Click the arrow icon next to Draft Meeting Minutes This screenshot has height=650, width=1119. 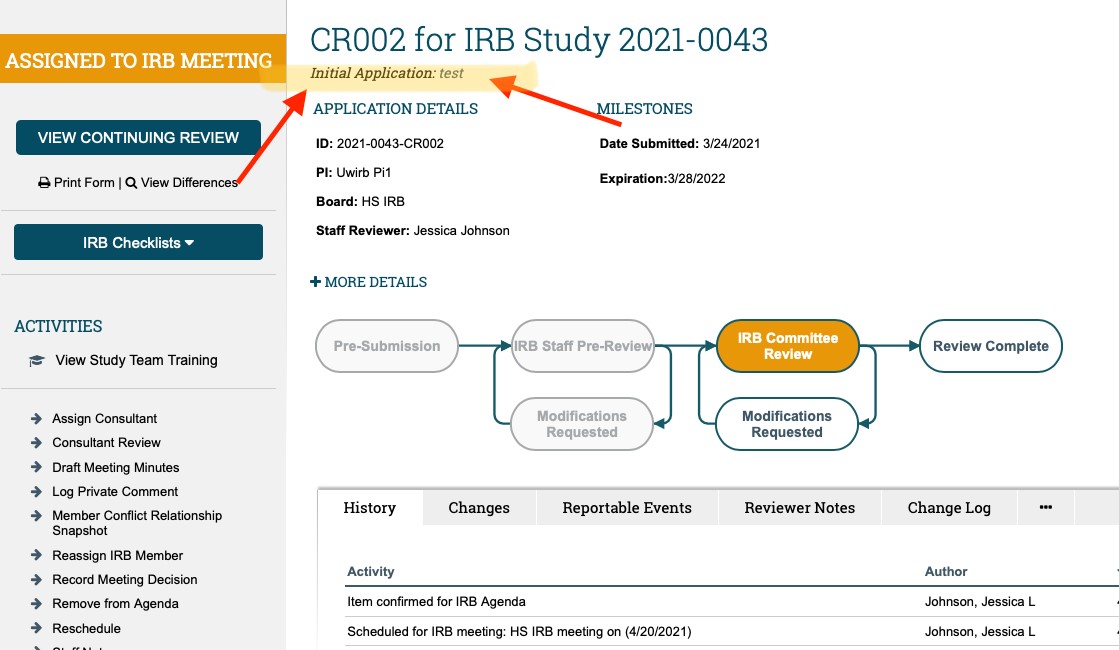(36, 467)
